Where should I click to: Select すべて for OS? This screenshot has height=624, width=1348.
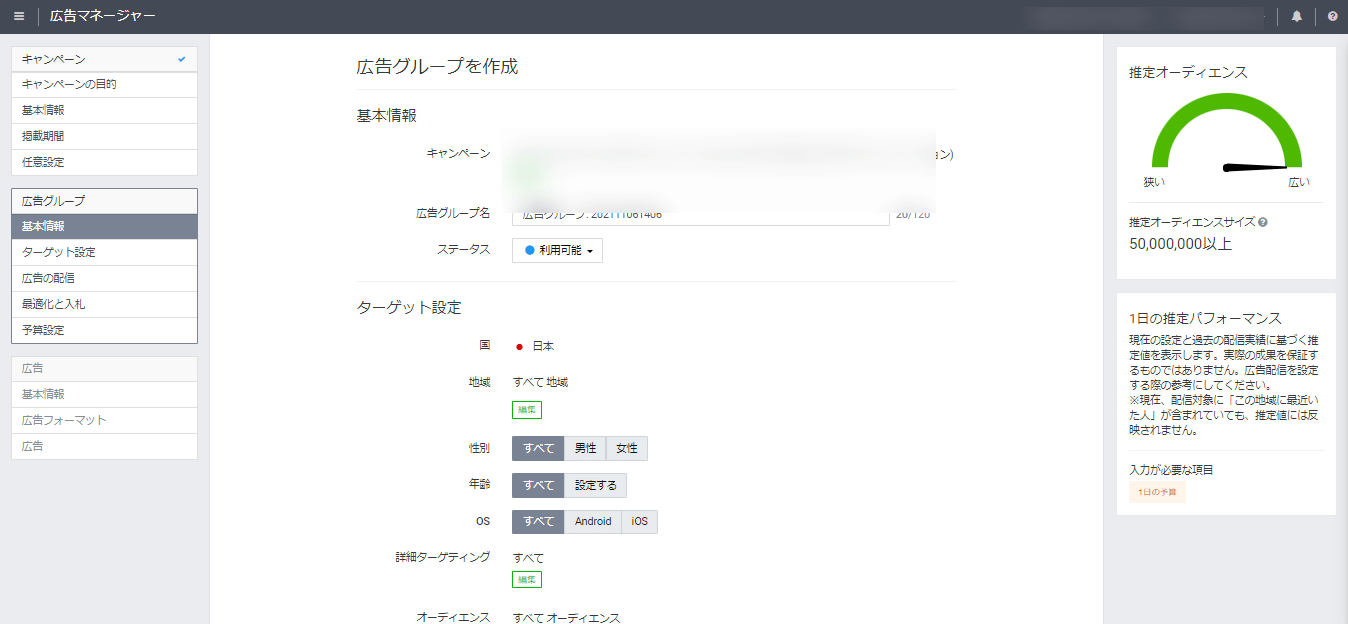538,521
